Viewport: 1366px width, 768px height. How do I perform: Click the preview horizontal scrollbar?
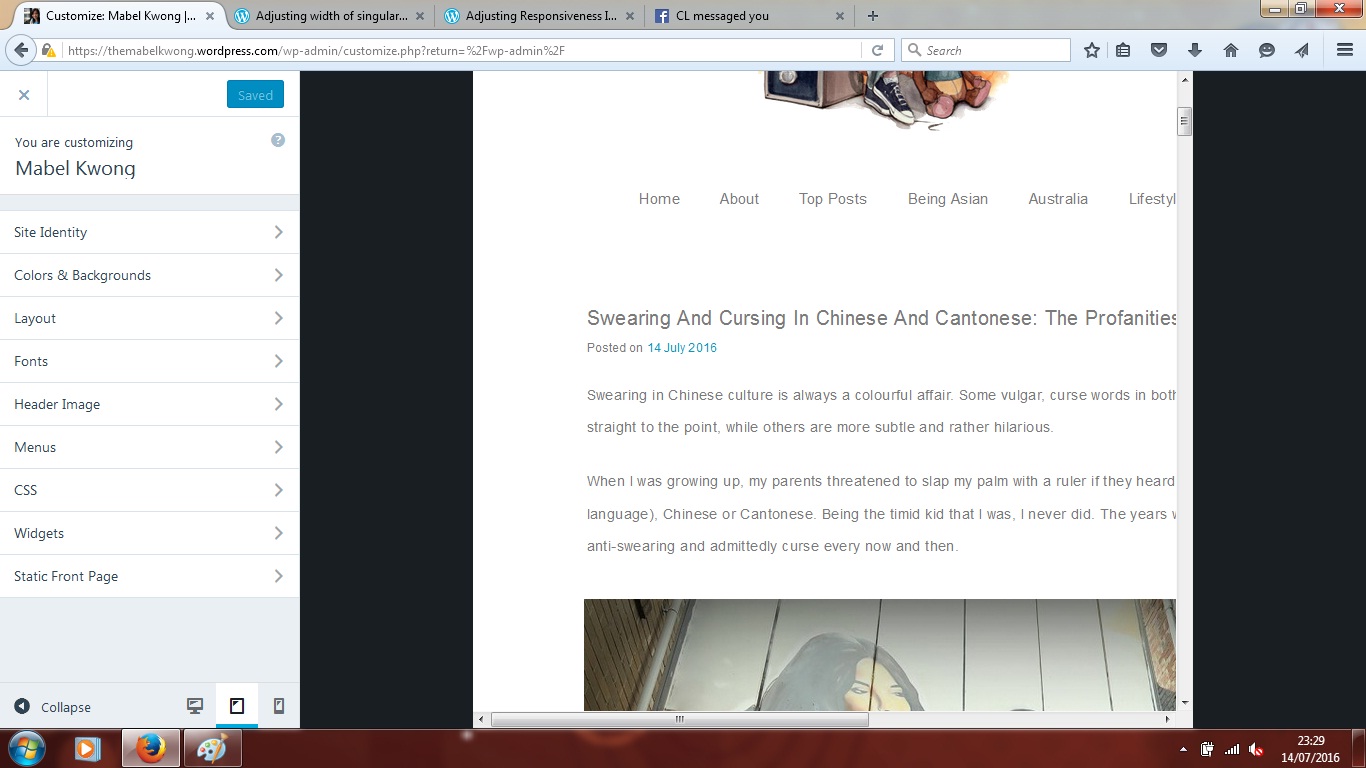(679, 719)
